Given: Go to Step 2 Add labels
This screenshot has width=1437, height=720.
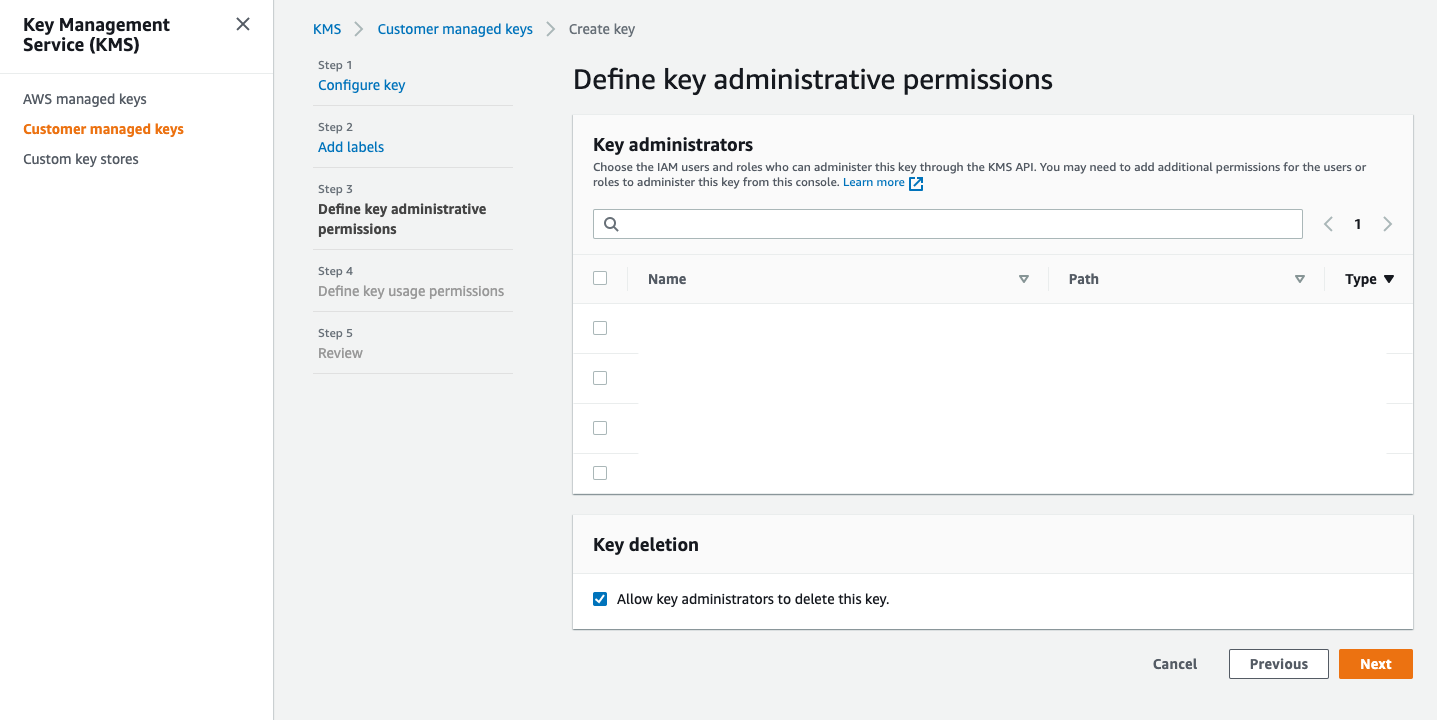Looking at the screenshot, I should pyautogui.click(x=351, y=147).
